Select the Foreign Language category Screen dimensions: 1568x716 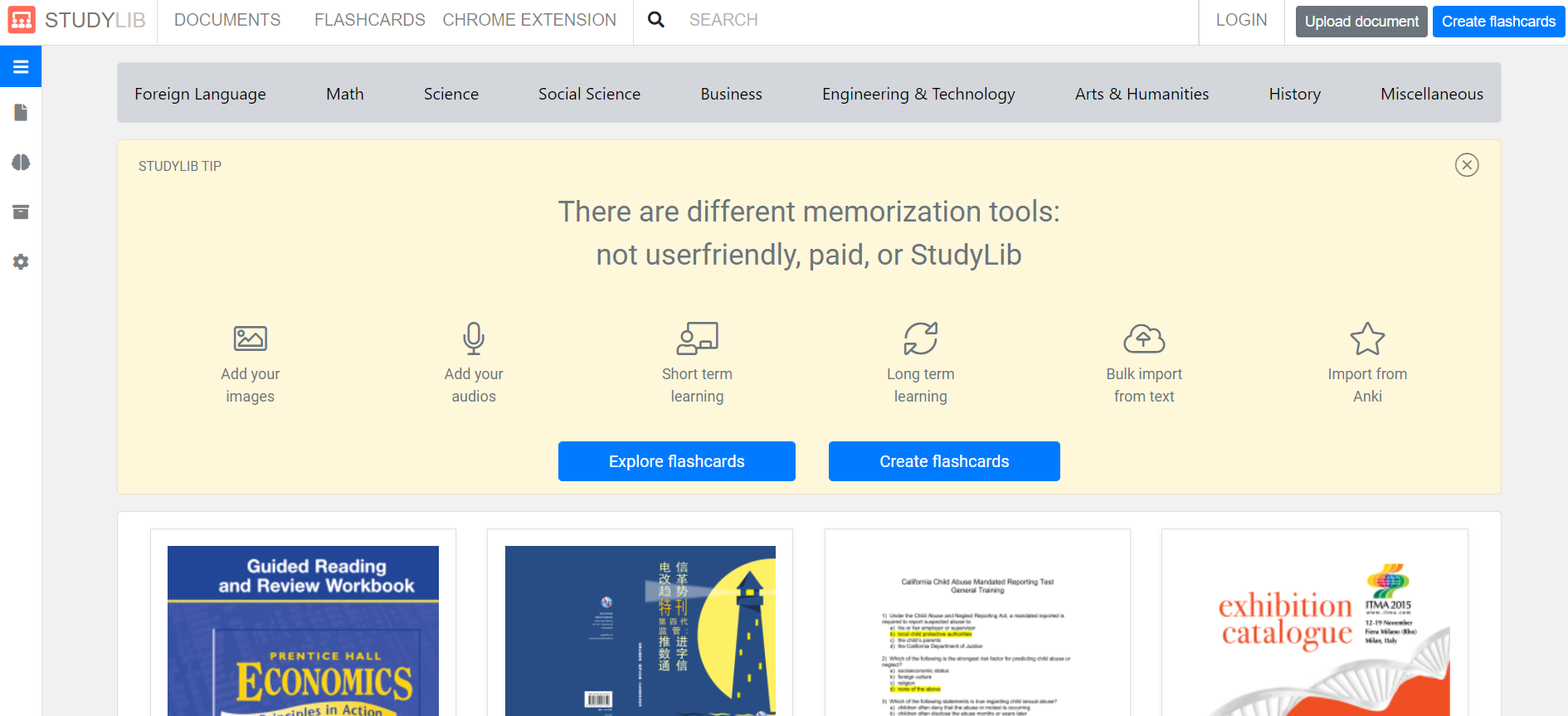click(x=200, y=94)
